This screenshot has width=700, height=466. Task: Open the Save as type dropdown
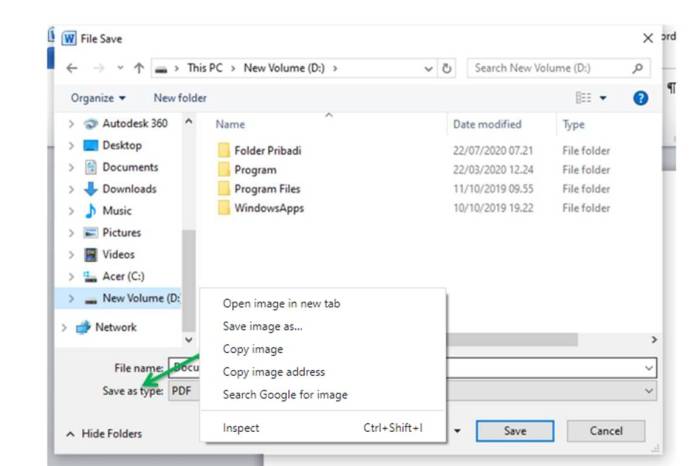pos(650,391)
